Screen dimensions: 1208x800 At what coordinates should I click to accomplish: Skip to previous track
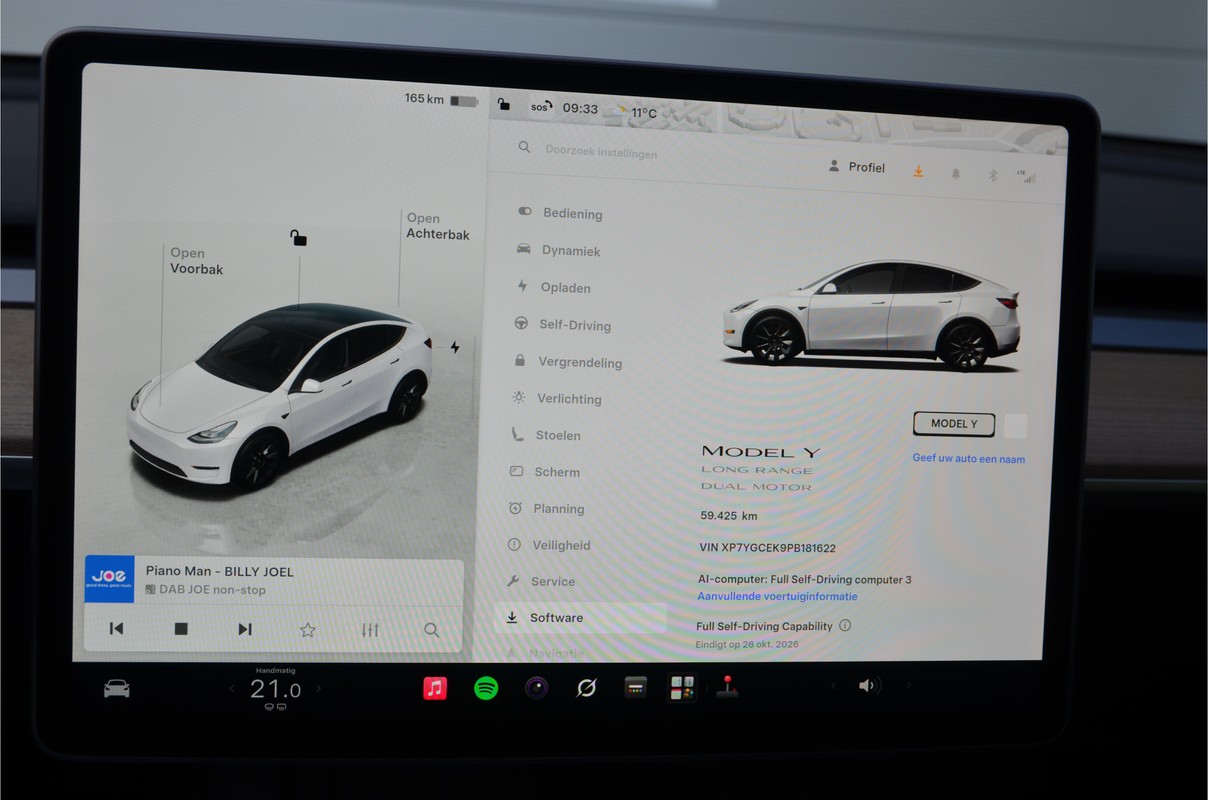(x=116, y=629)
